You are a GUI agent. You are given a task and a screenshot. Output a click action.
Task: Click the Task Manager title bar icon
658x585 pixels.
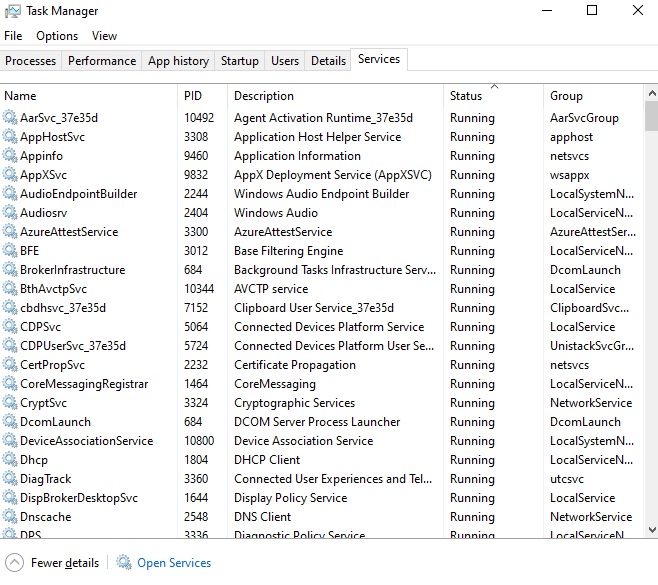tap(13, 11)
